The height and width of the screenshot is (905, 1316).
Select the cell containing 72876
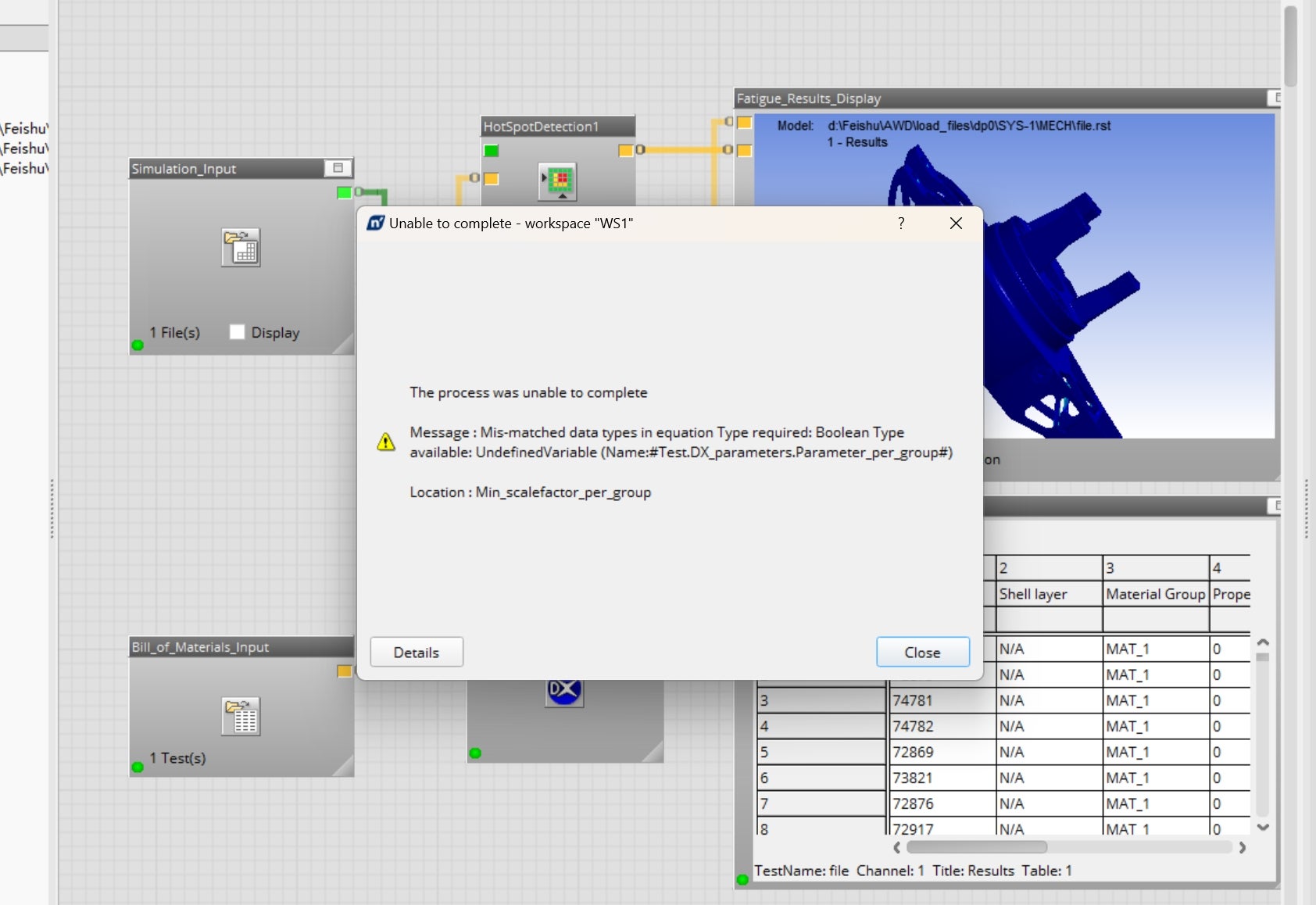[x=942, y=803]
